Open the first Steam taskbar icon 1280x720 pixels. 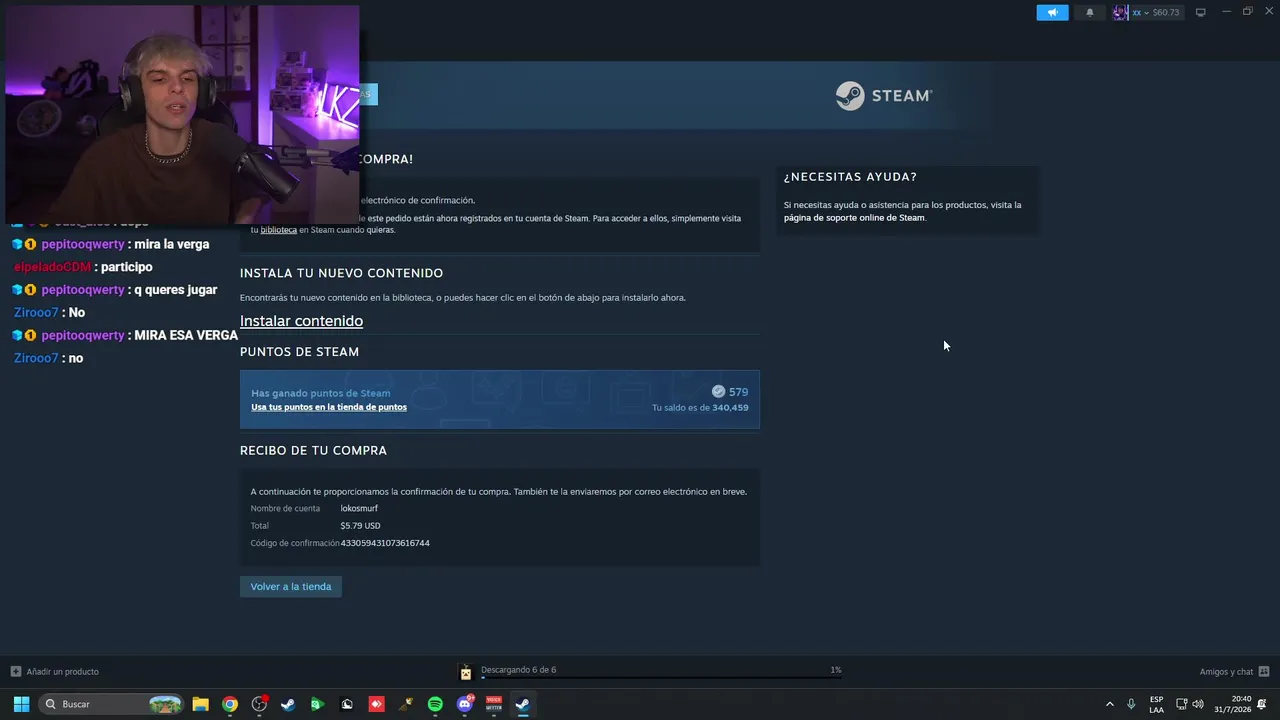click(x=288, y=704)
